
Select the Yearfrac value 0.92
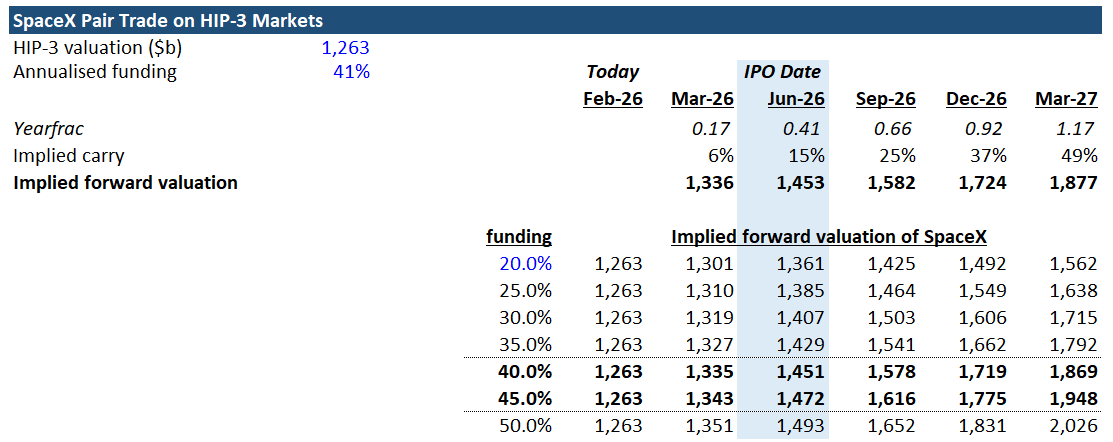(986, 129)
